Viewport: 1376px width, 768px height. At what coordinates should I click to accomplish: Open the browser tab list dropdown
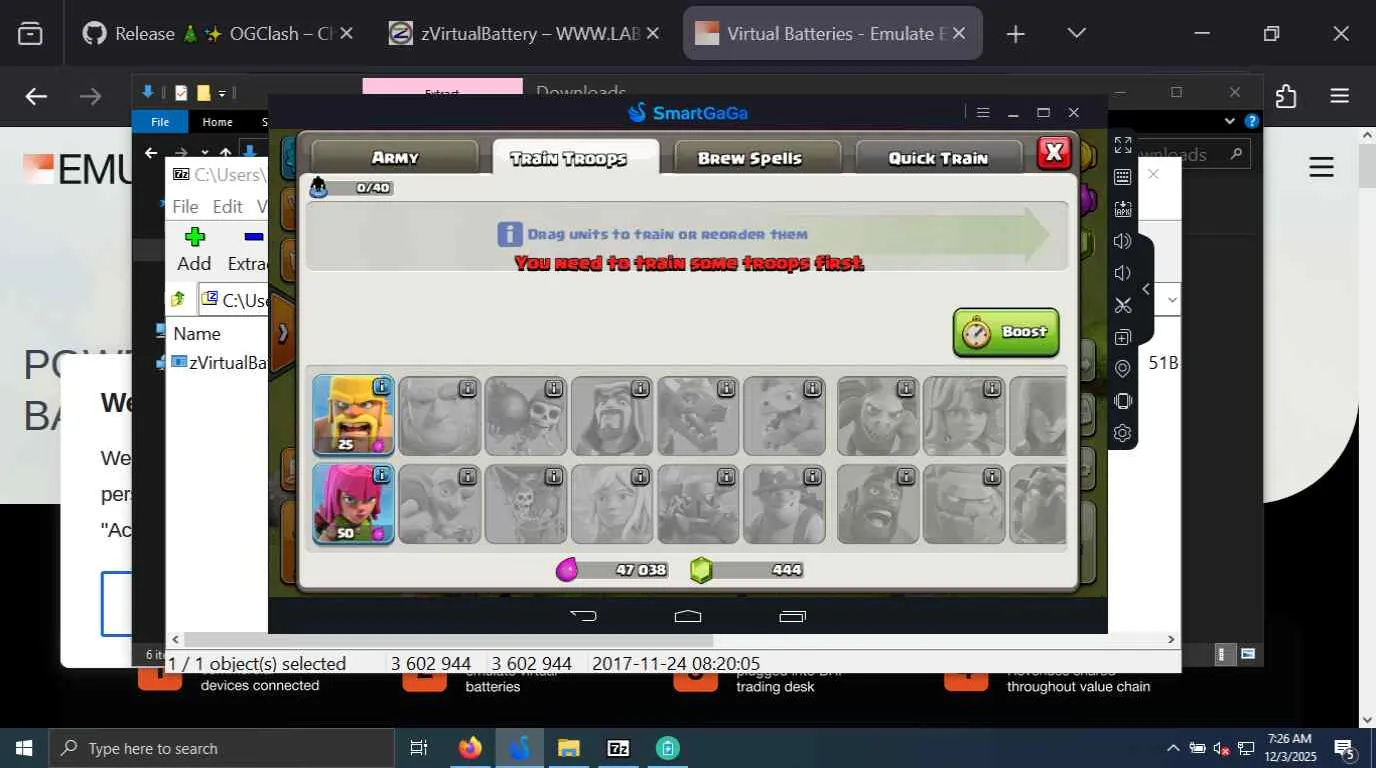tap(1076, 33)
